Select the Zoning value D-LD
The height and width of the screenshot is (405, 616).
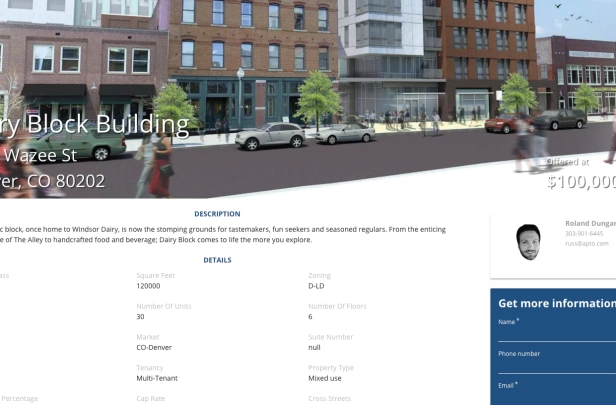coord(316,286)
